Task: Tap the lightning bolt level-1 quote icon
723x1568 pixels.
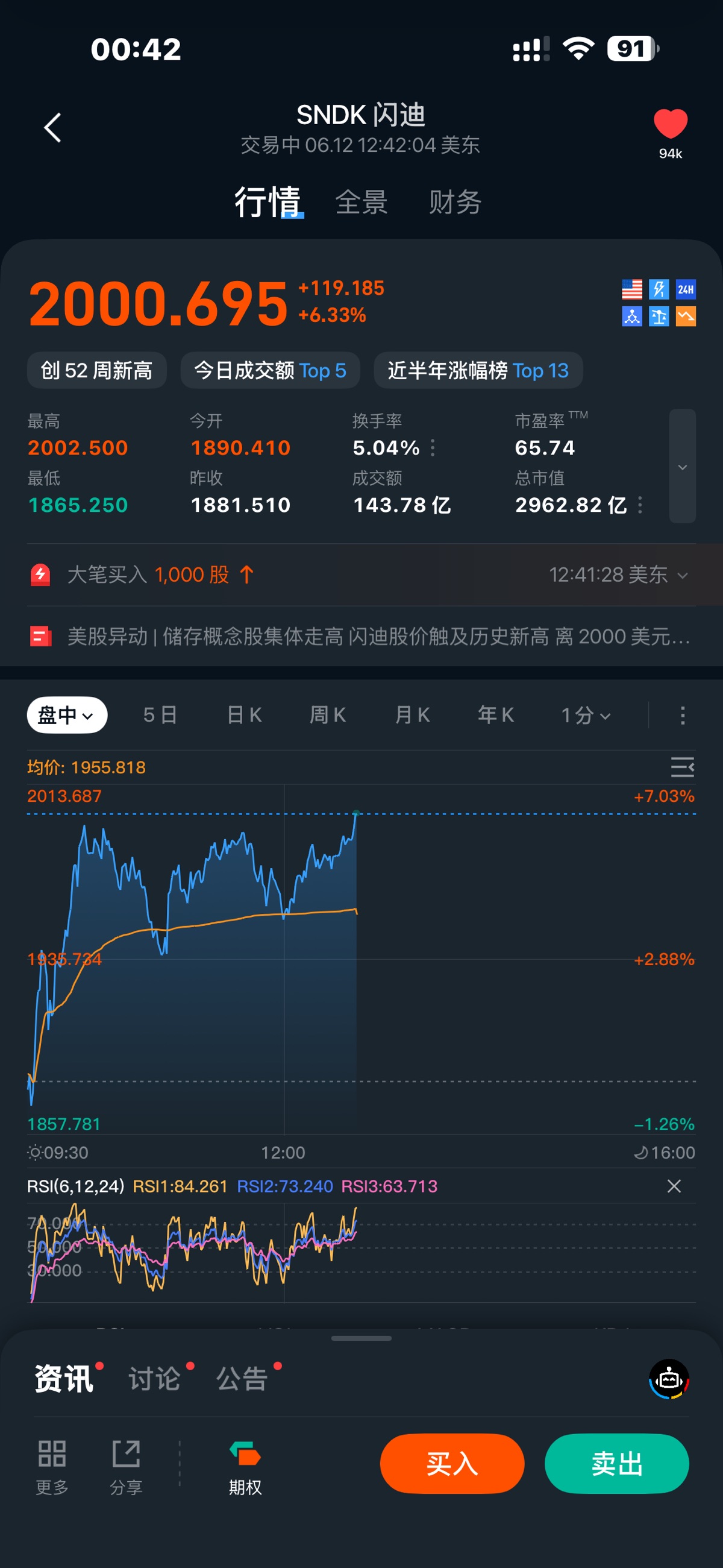Action: [x=659, y=289]
